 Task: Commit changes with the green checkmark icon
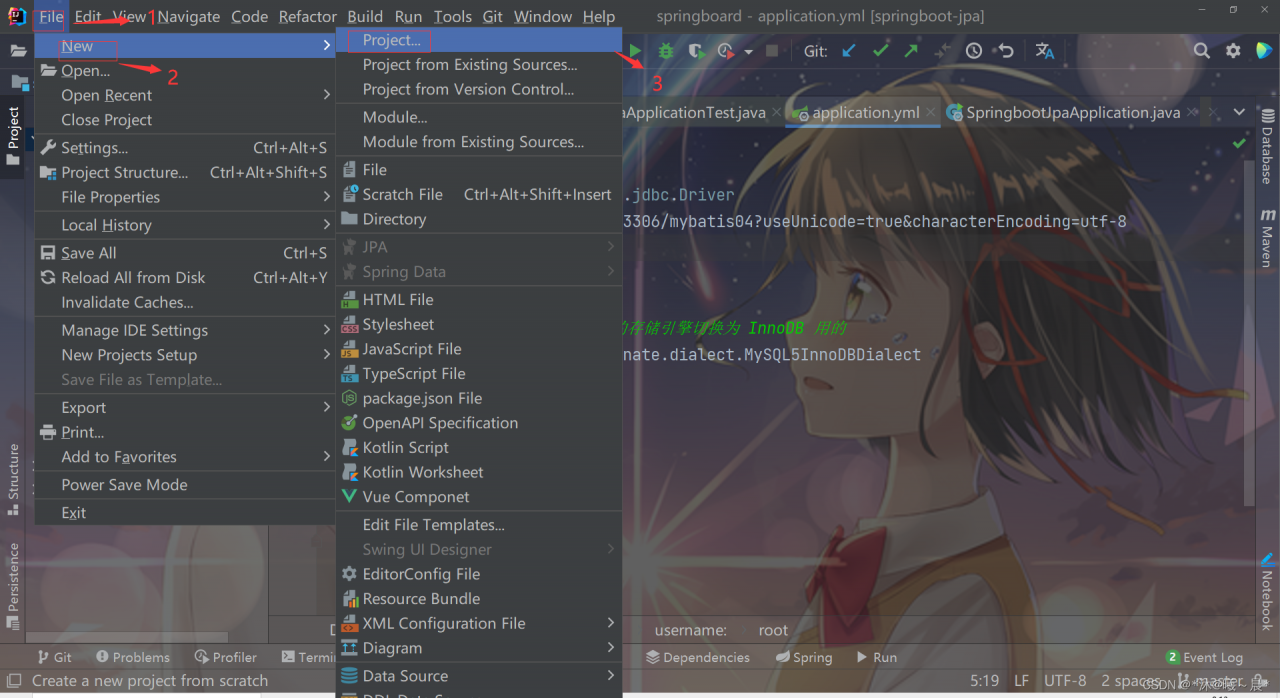[x=881, y=51]
